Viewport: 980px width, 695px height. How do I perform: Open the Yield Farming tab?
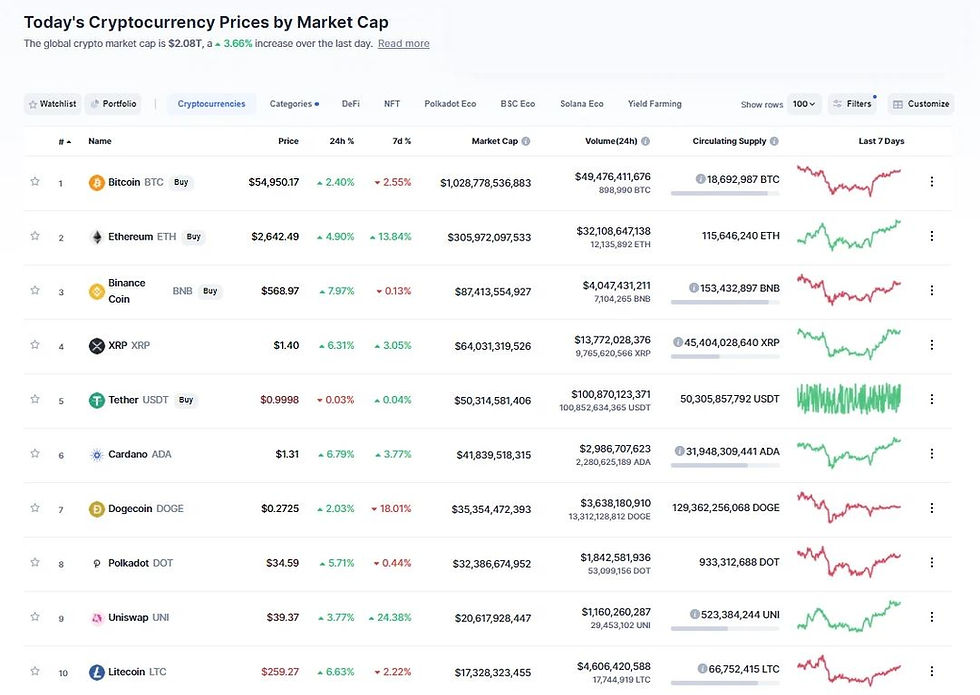[x=654, y=104]
